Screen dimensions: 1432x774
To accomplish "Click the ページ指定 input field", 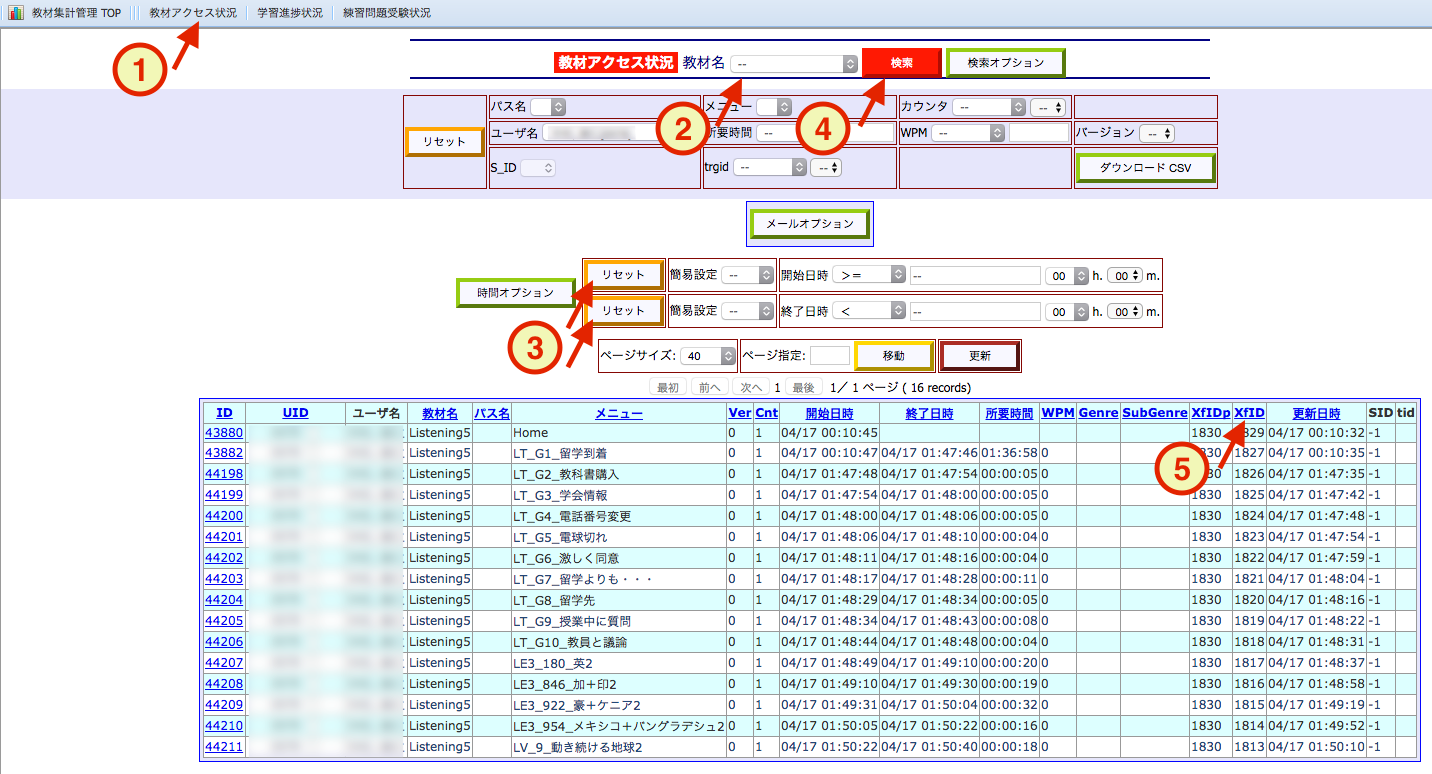I will 830,356.
